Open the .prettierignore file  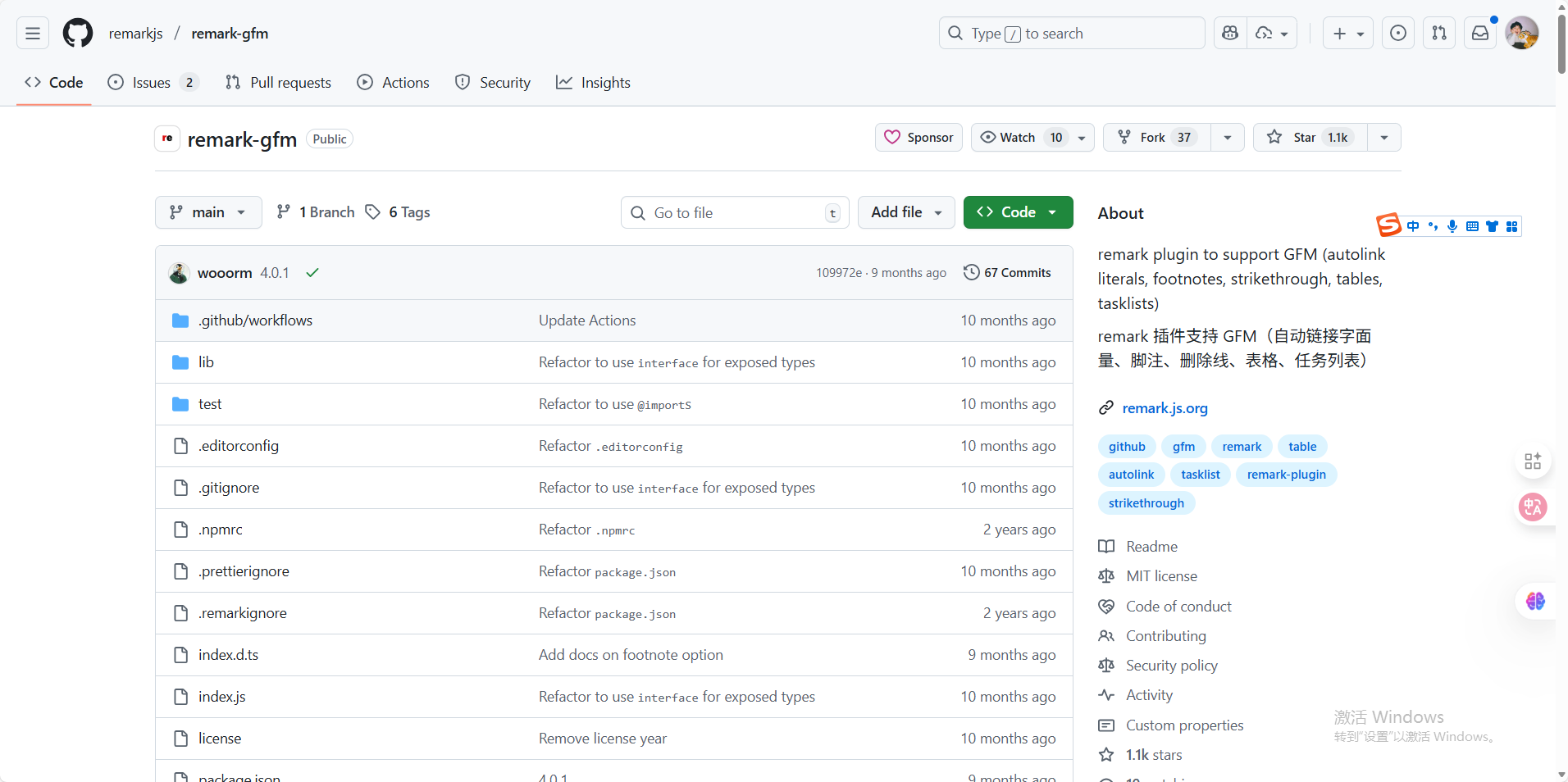tap(244, 571)
